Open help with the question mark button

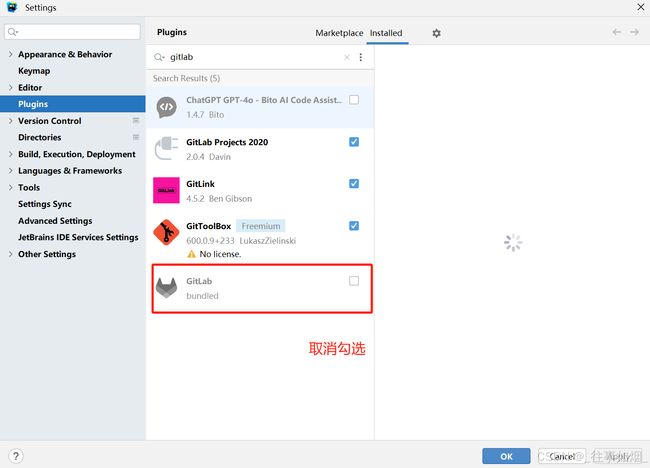coord(16,456)
